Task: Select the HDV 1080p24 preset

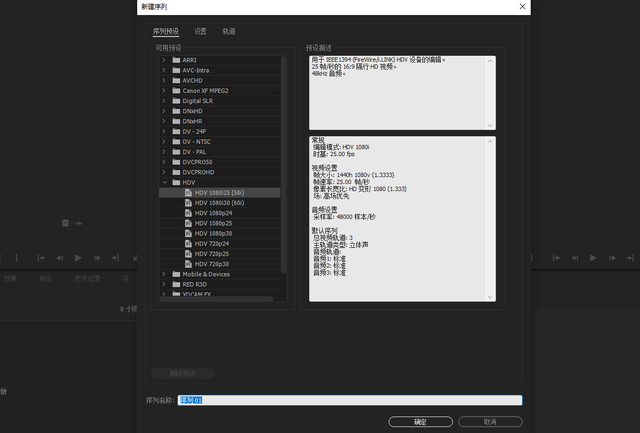Action: point(220,213)
